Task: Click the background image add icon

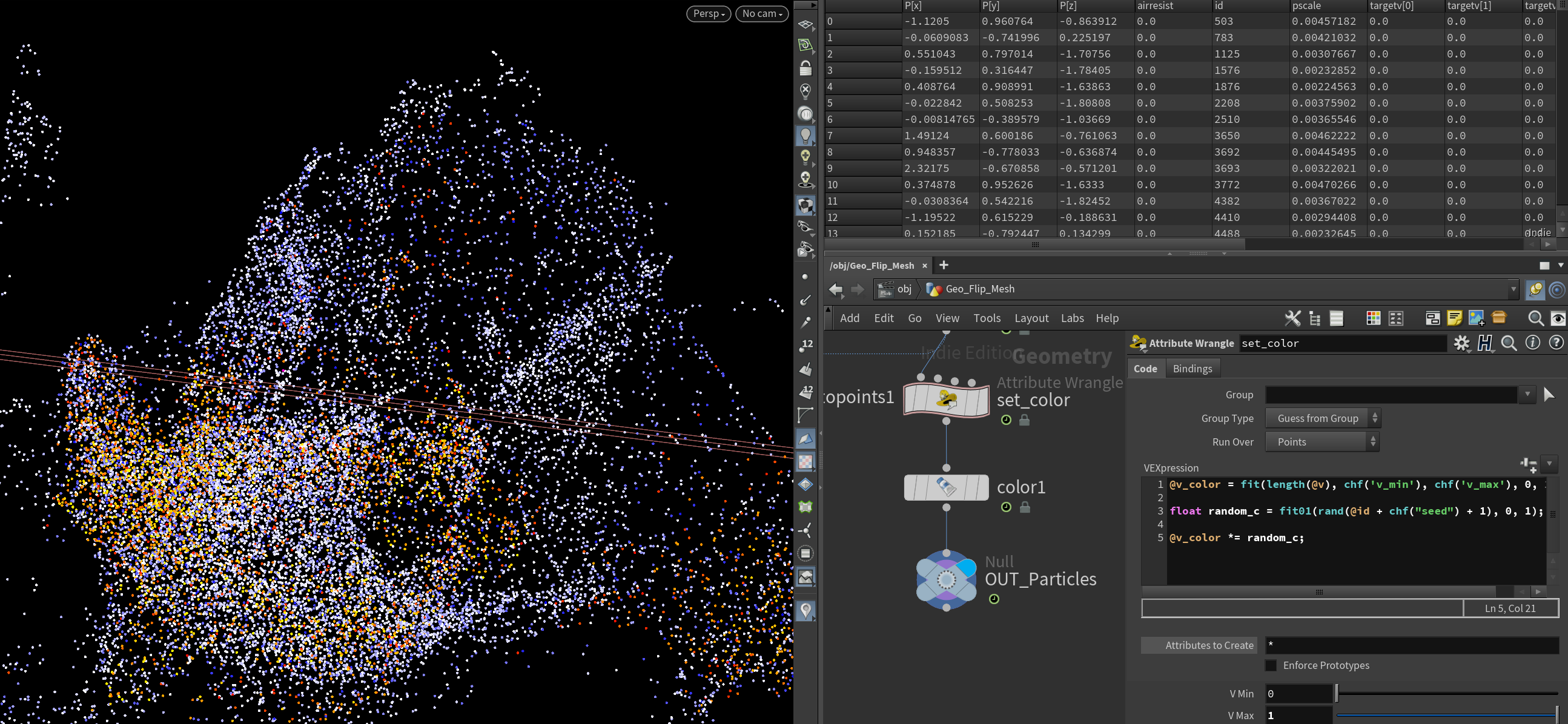Action: (1477, 318)
